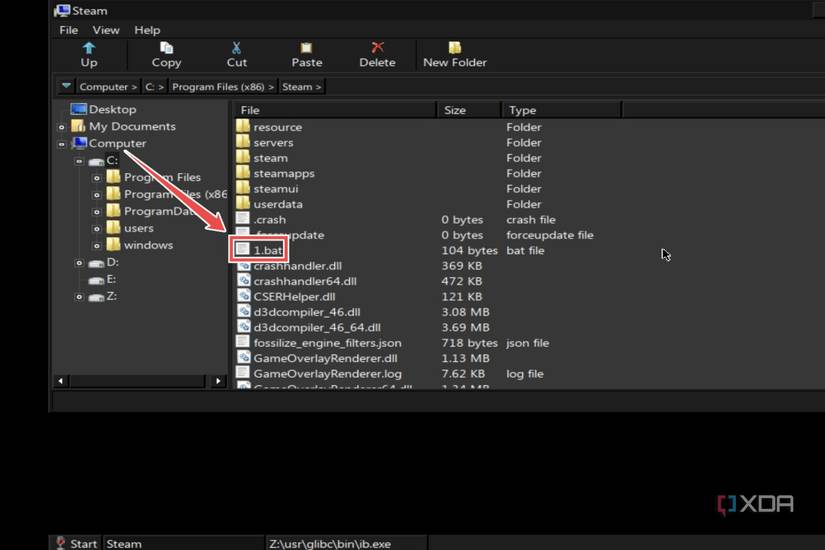The height and width of the screenshot is (550, 825).
Task: Click the Cut scissors icon
Action: pos(236,48)
